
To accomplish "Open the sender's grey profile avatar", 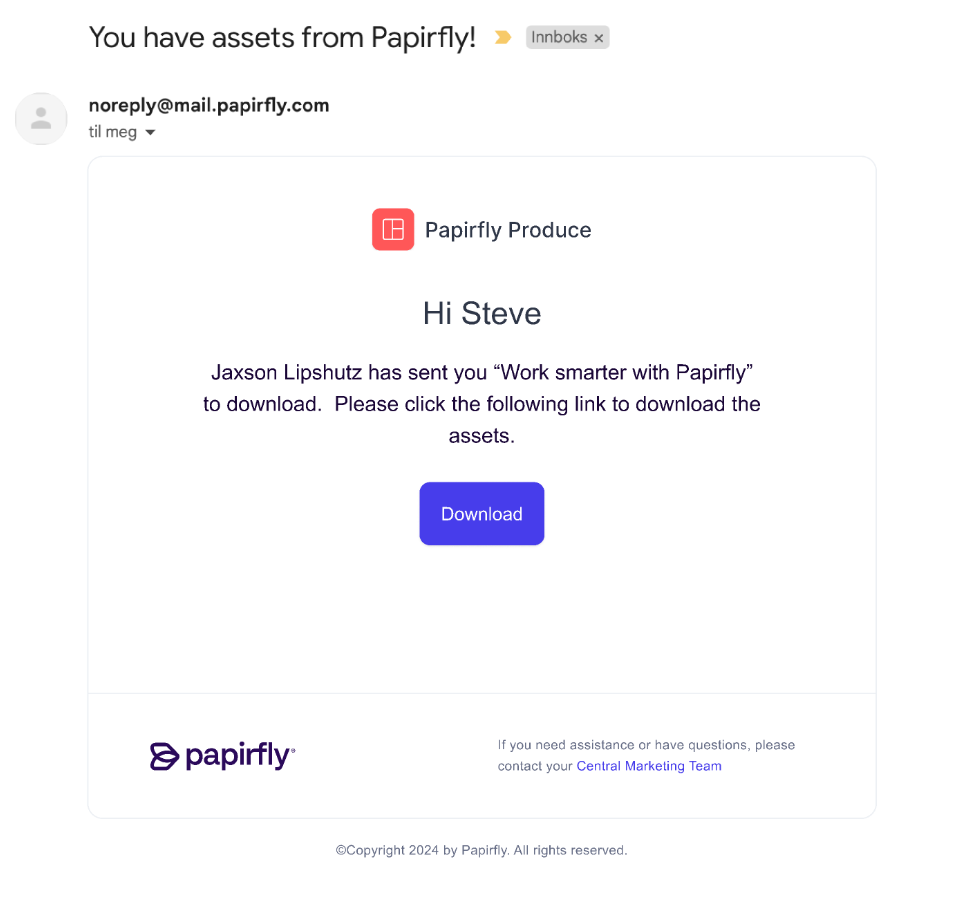I will point(41,119).
